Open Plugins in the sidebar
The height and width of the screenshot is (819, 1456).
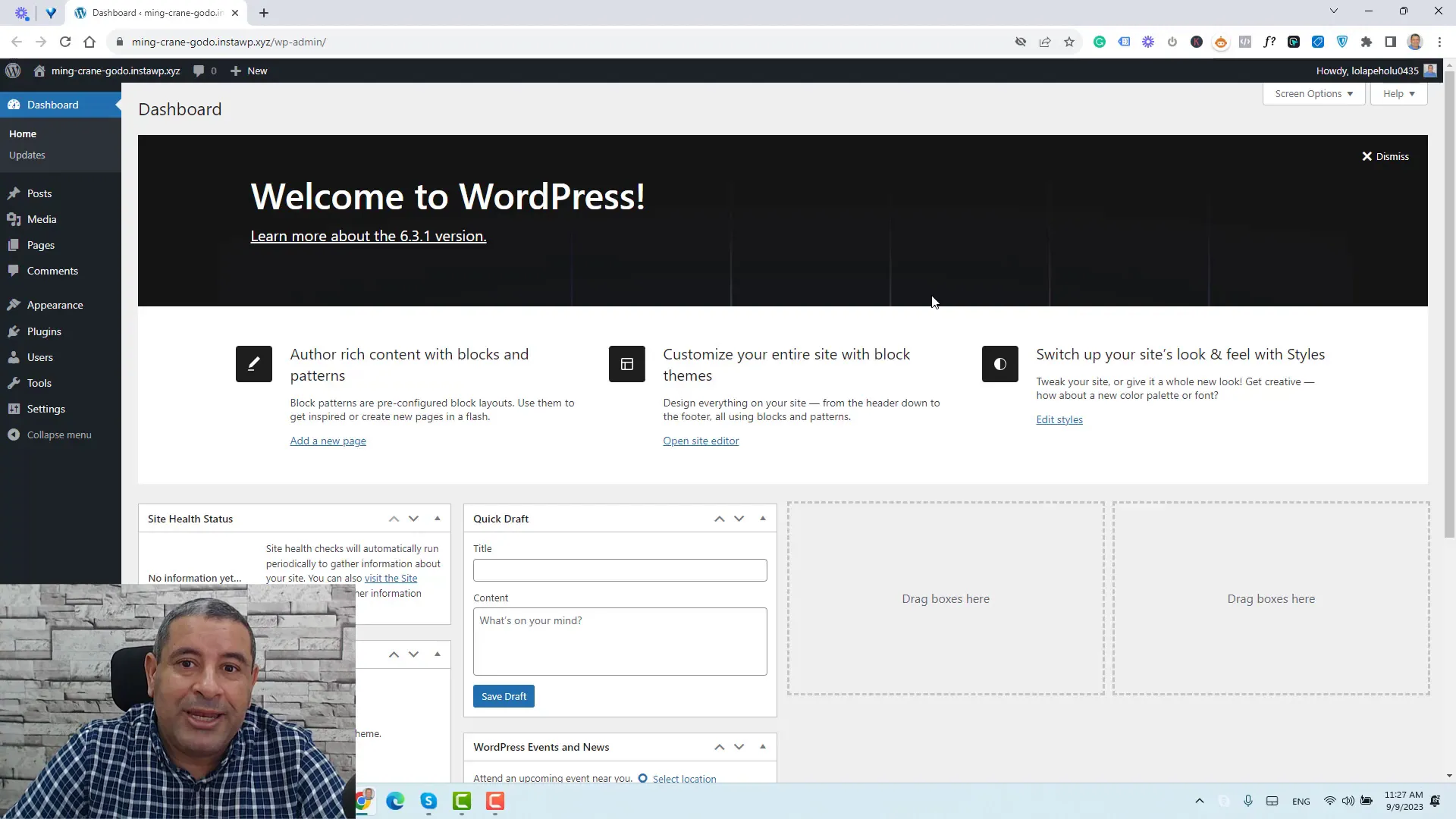point(44,331)
